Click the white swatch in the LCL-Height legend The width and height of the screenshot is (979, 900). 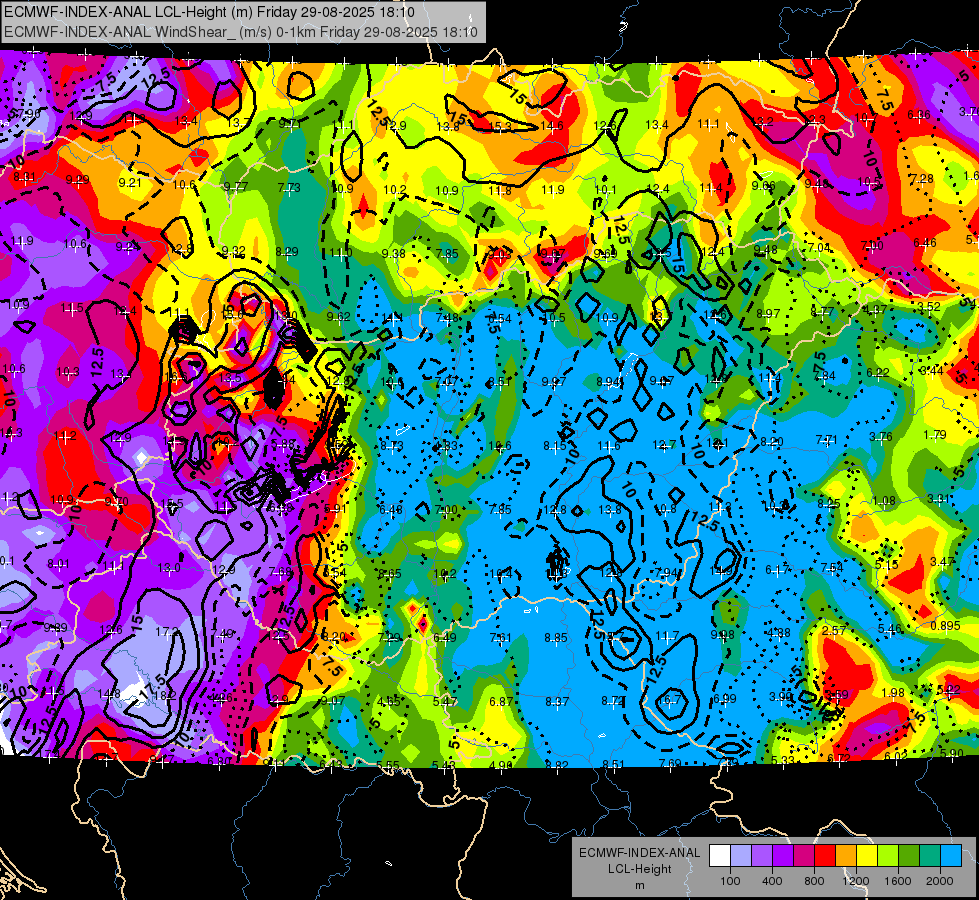coord(720,856)
